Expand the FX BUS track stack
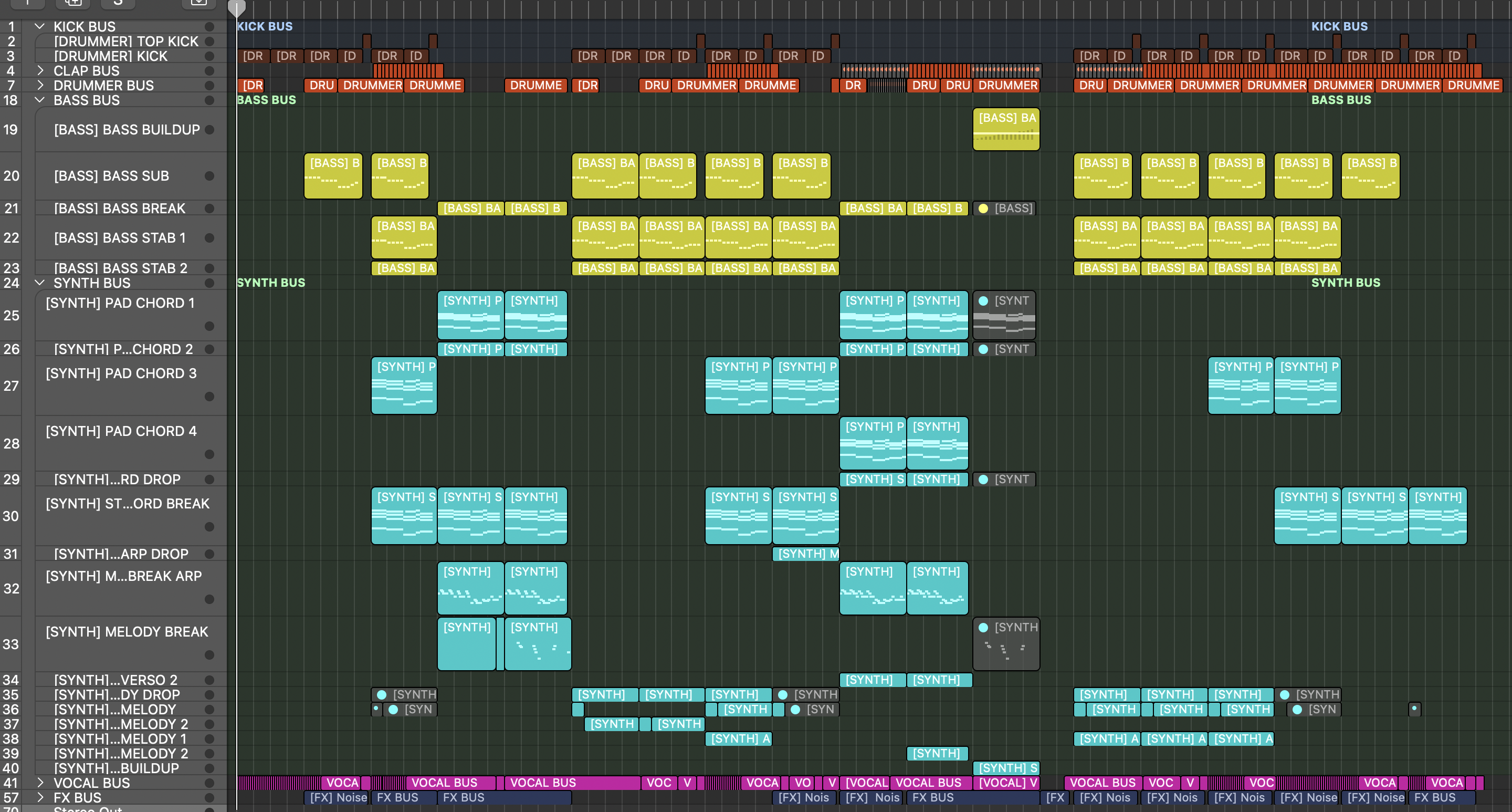 (x=40, y=797)
